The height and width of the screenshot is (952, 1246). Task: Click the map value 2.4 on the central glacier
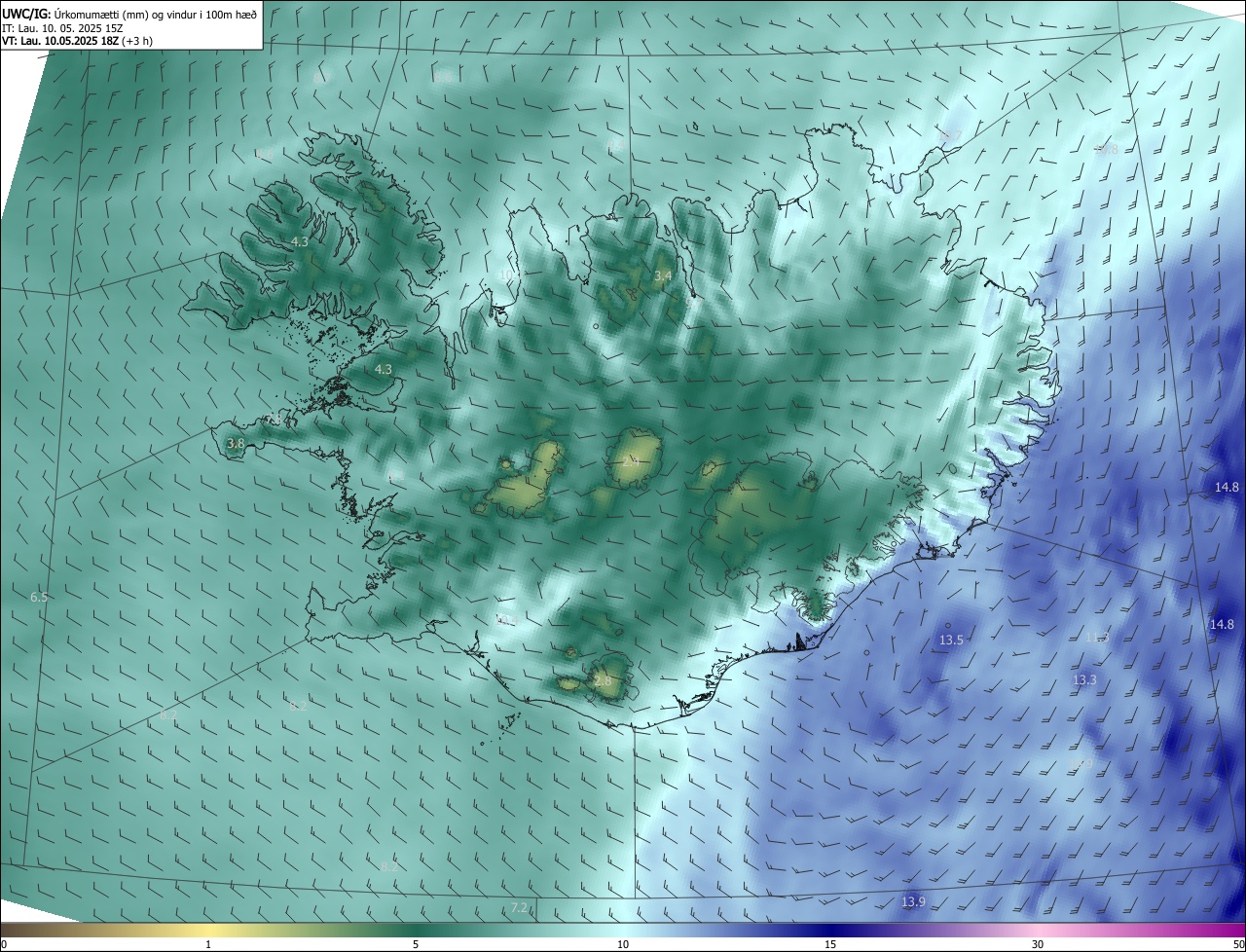pyautogui.click(x=631, y=462)
